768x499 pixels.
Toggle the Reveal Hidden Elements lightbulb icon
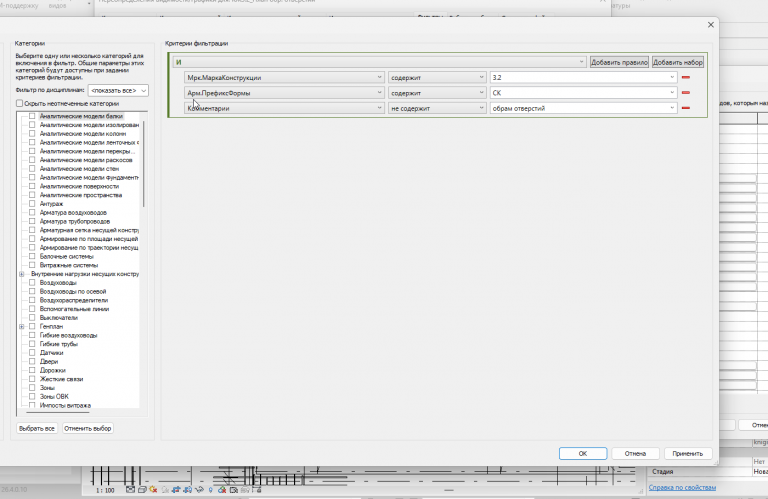(211, 490)
